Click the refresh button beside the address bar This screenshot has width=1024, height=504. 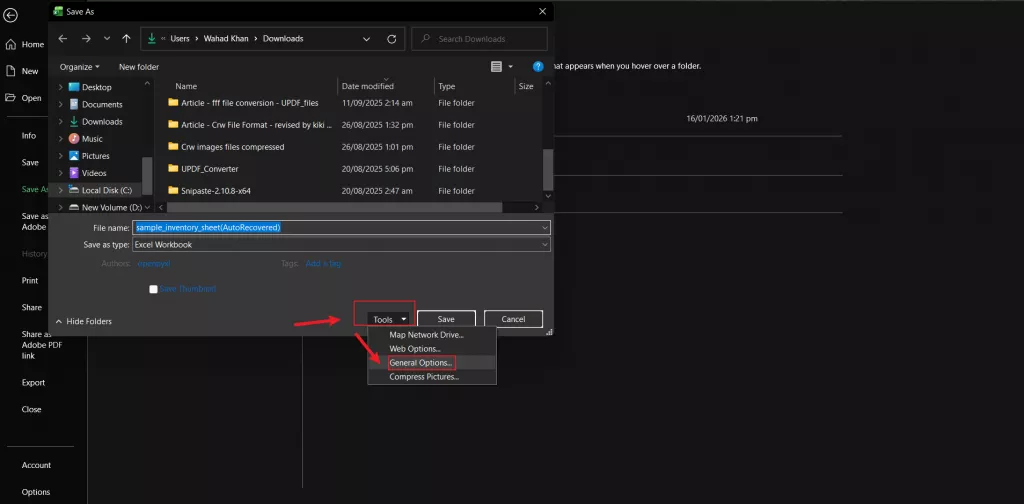tap(391, 39)
